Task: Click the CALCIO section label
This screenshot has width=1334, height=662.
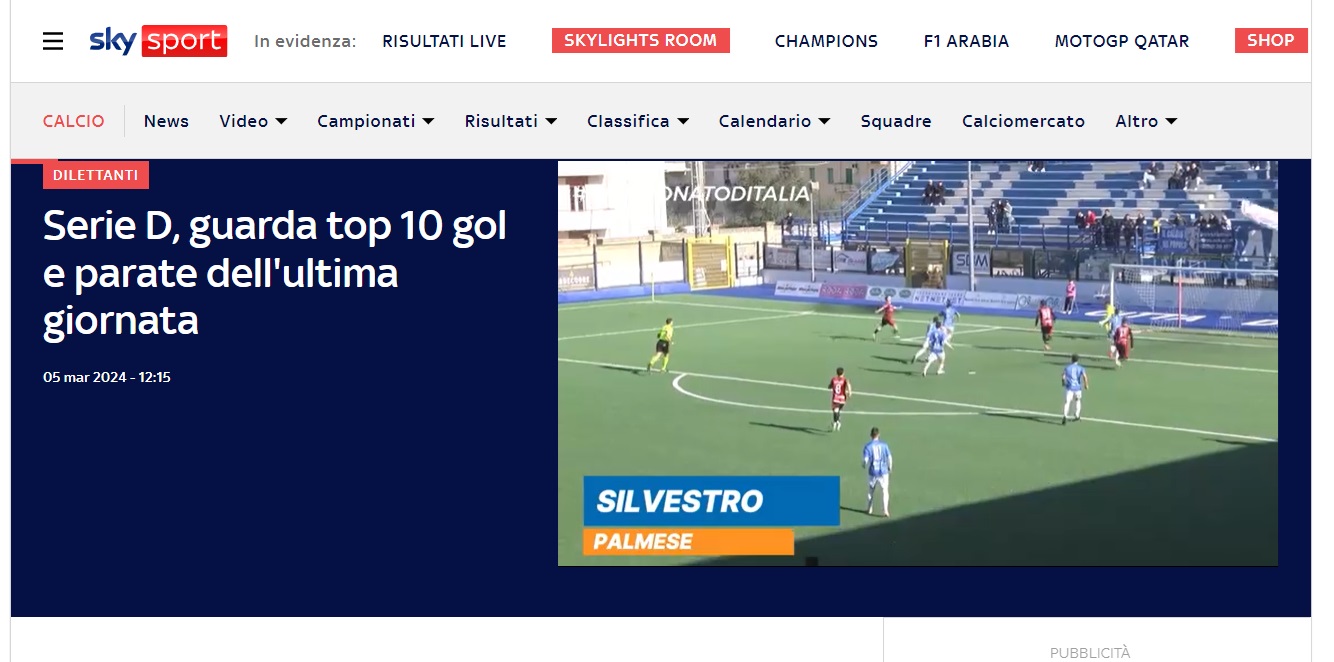Action: (x=73, y=121)
